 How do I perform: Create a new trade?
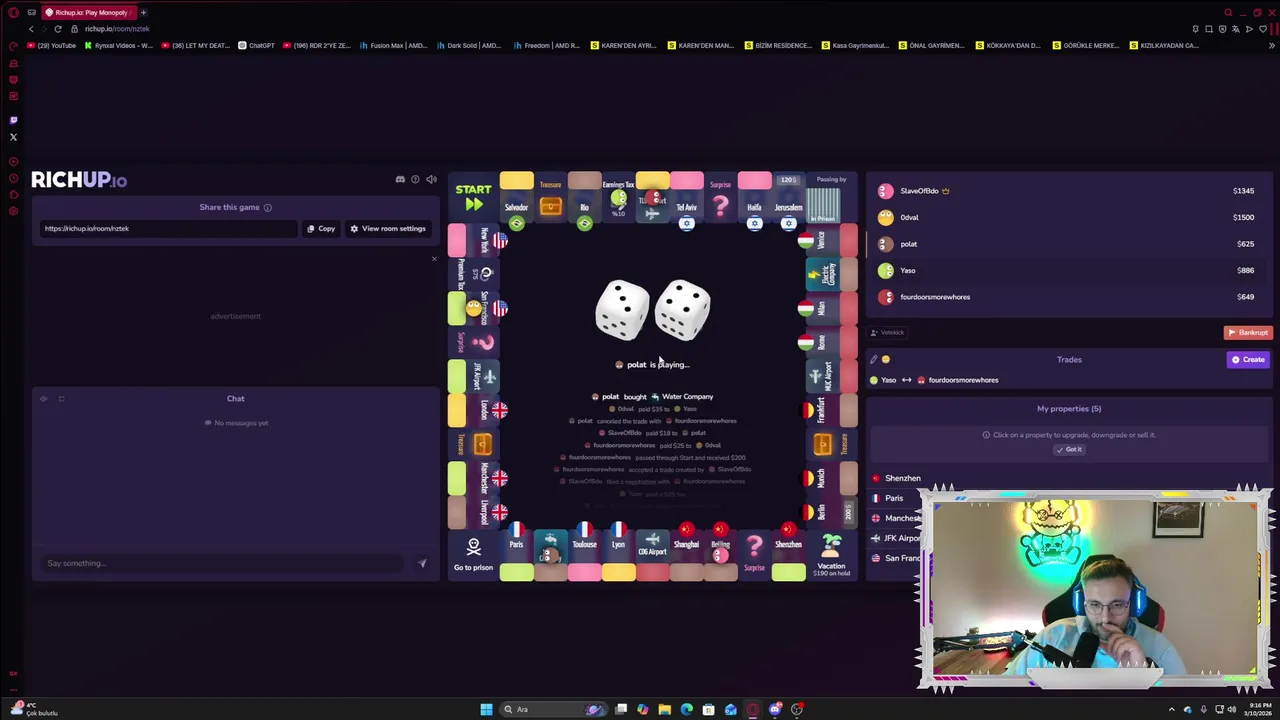(1248, 359)
